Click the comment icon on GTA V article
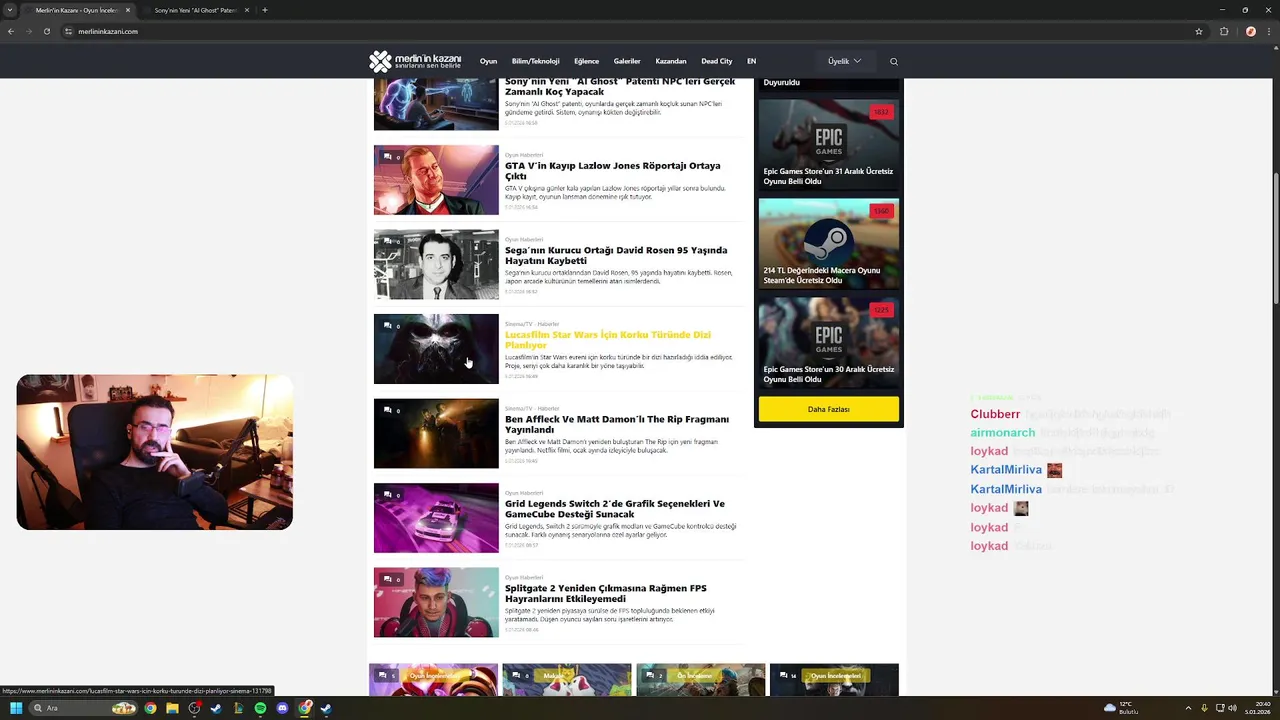This screenshot has height=720, width=1280. point(387,157)
